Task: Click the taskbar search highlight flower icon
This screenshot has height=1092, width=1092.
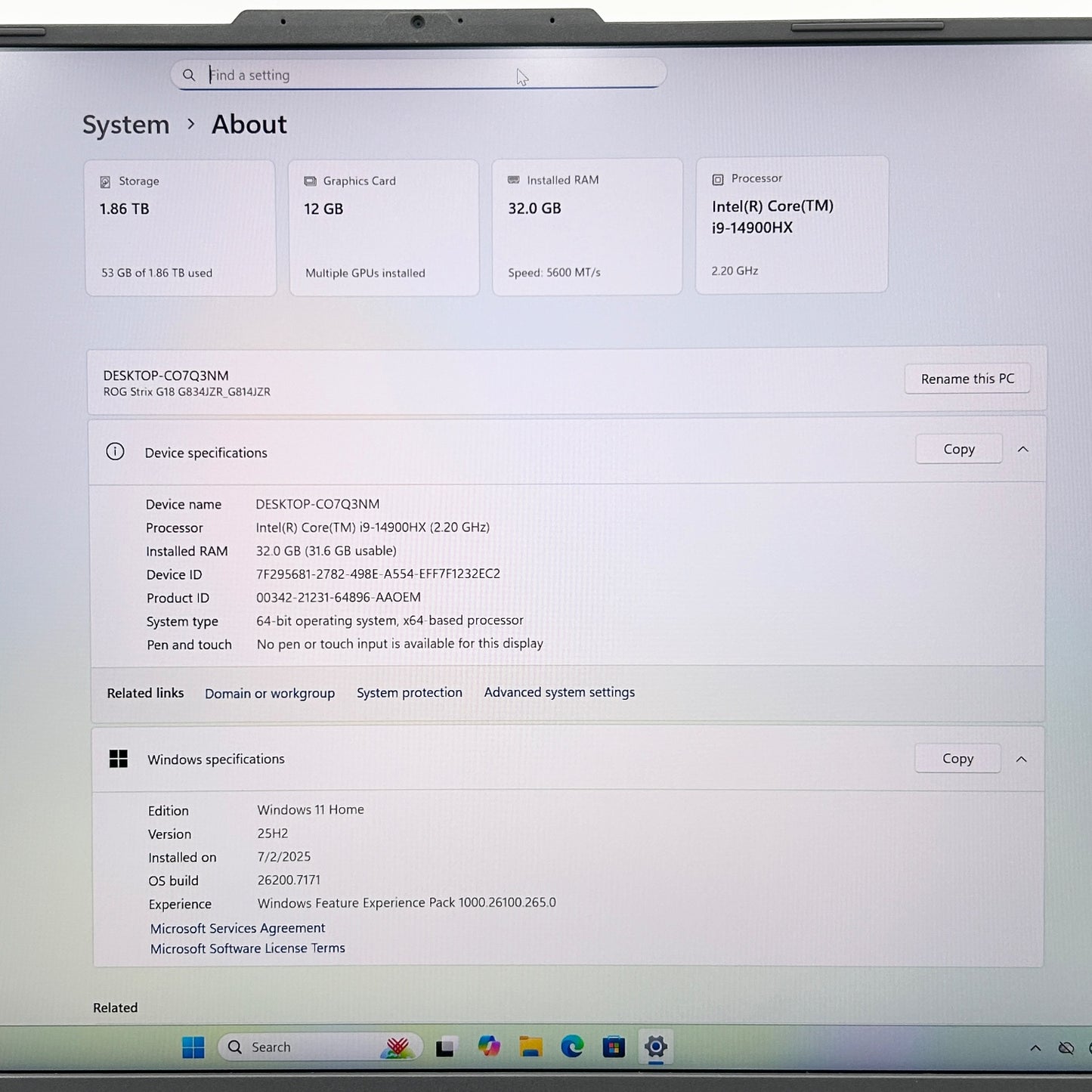Action: tap(398, 1047)
